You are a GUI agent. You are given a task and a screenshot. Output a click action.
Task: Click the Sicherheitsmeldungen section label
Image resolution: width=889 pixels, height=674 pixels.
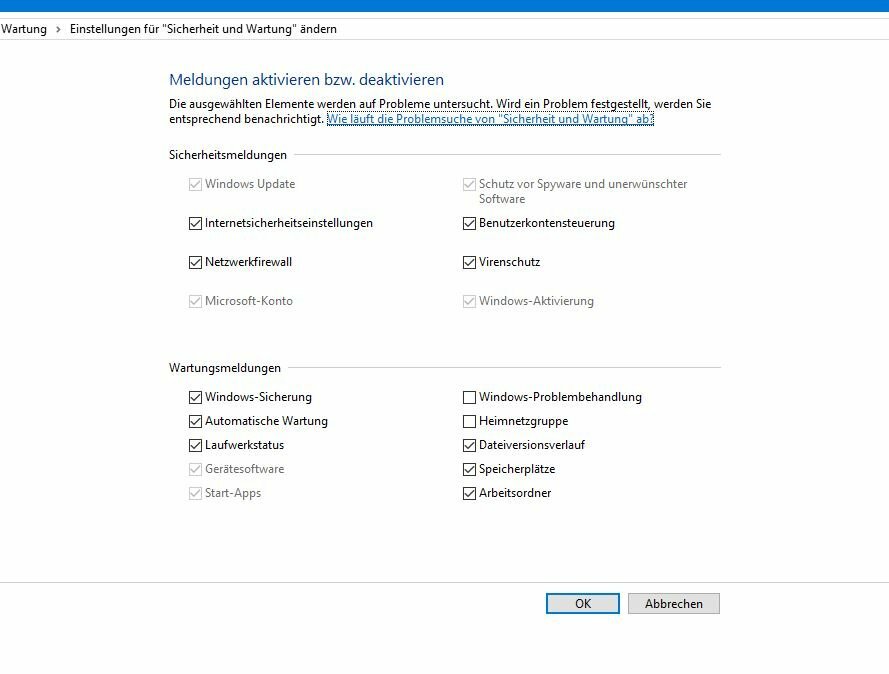click(x=228, y=155)
